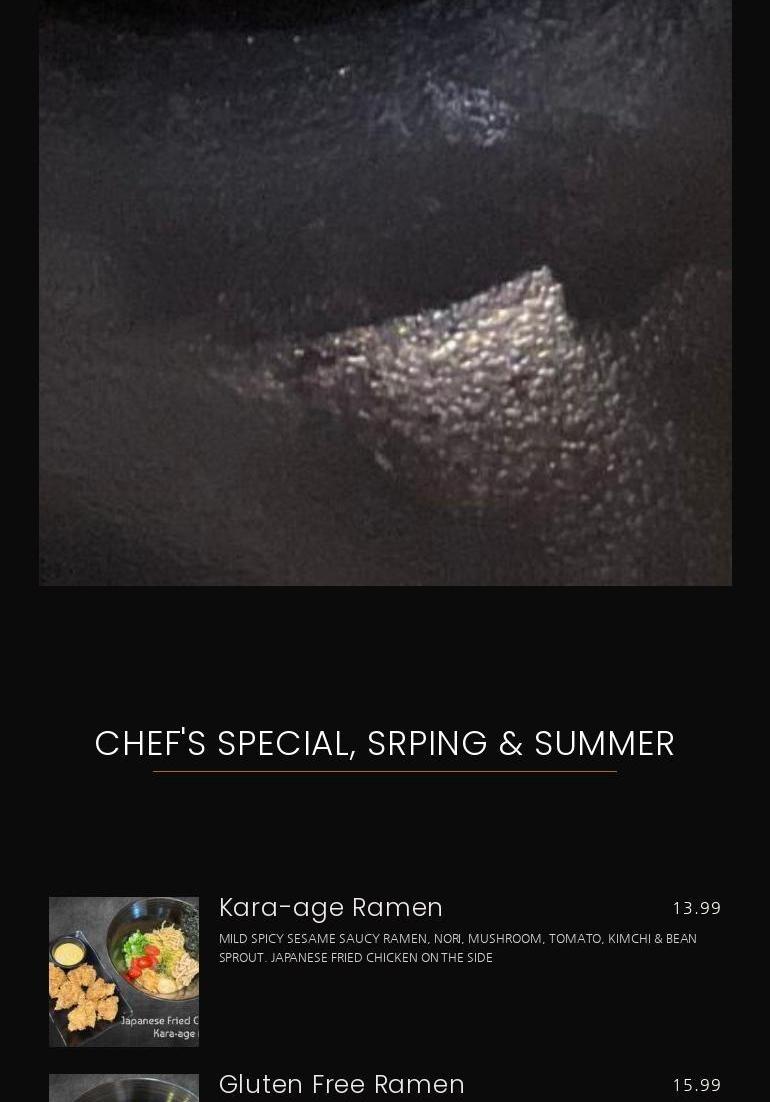Select the Gluten Free Ramen menu item title
The width and height of the screenshot is (770, 1102).
click(341, 1084)
